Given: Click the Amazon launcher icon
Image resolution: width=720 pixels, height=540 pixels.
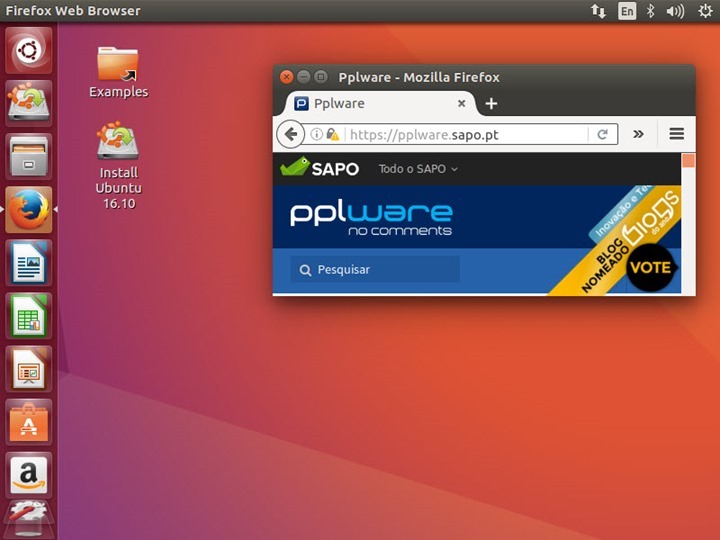Looking at the screenshot, I should pyautogui.click(x=29, y=476).
